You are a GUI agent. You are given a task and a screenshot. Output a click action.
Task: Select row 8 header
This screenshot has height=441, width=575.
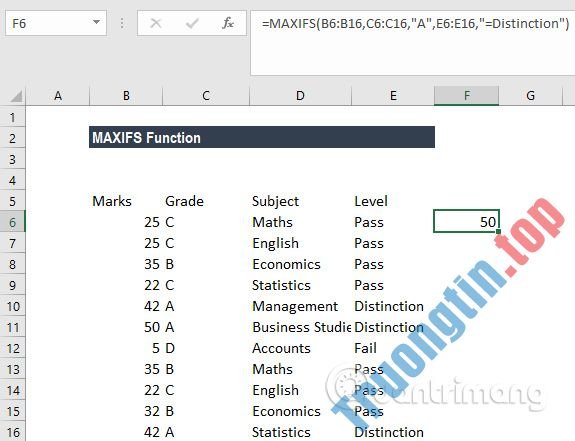coord(12,264)
